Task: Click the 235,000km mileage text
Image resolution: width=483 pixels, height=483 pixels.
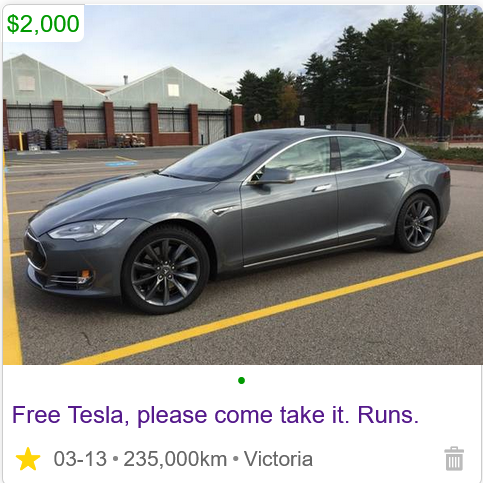Action: click(175, 459)
